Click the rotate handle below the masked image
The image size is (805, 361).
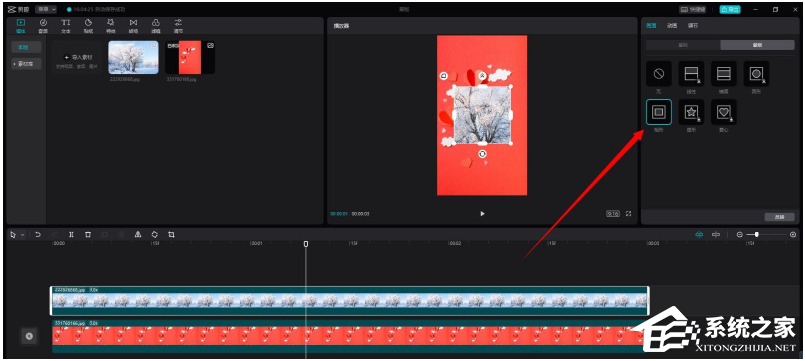pos(482,154)
